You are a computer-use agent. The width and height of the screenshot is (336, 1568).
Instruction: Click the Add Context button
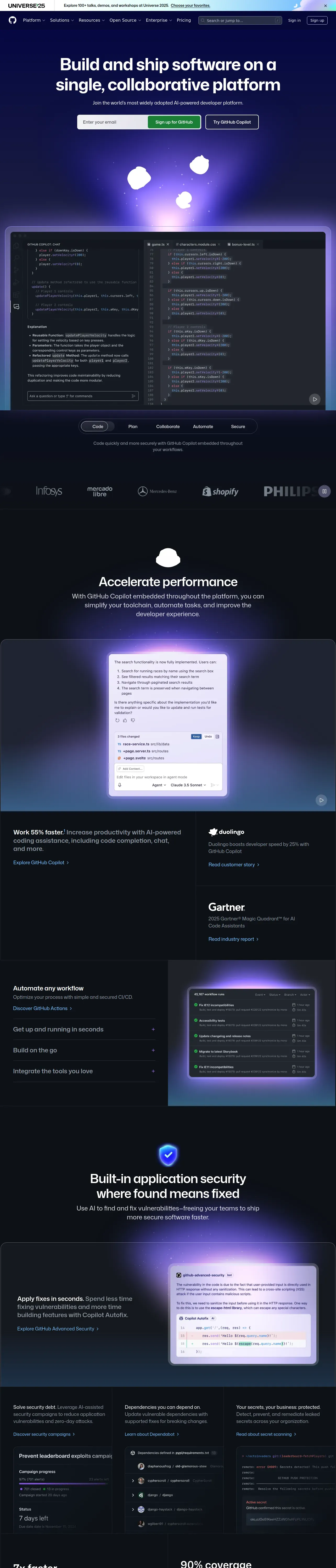[131, 769]
